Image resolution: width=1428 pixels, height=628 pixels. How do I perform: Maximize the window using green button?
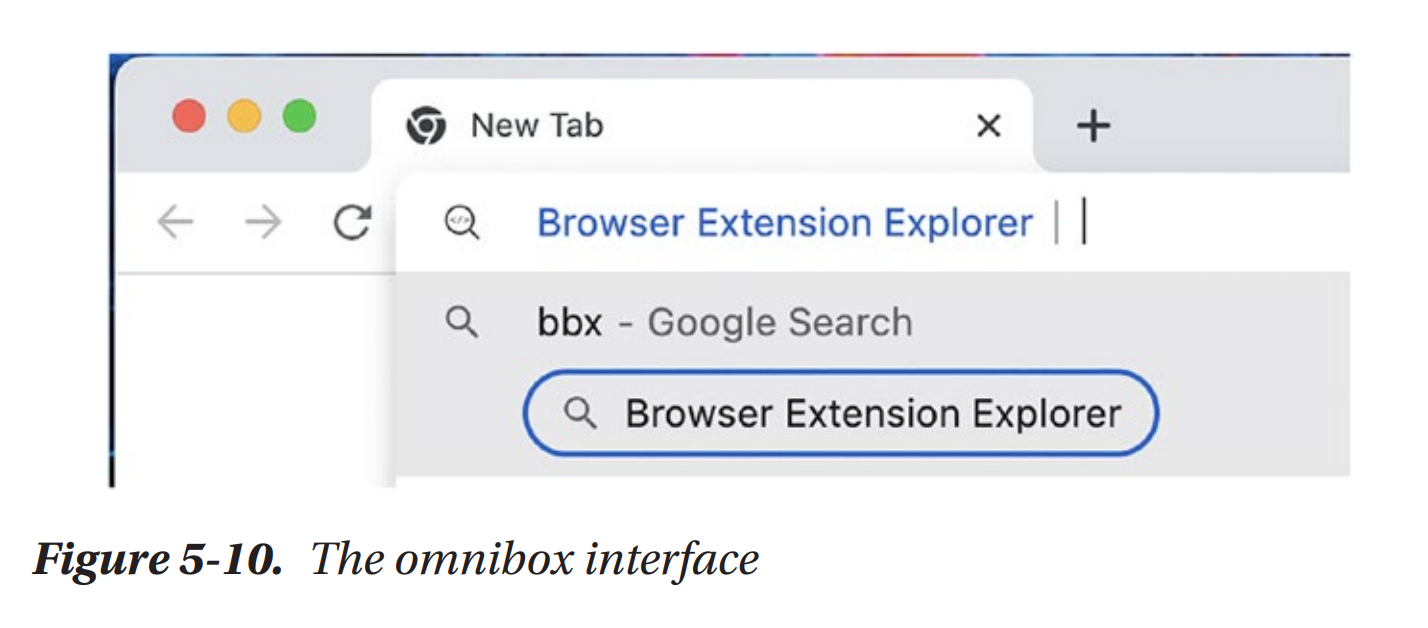coord(299,117)
